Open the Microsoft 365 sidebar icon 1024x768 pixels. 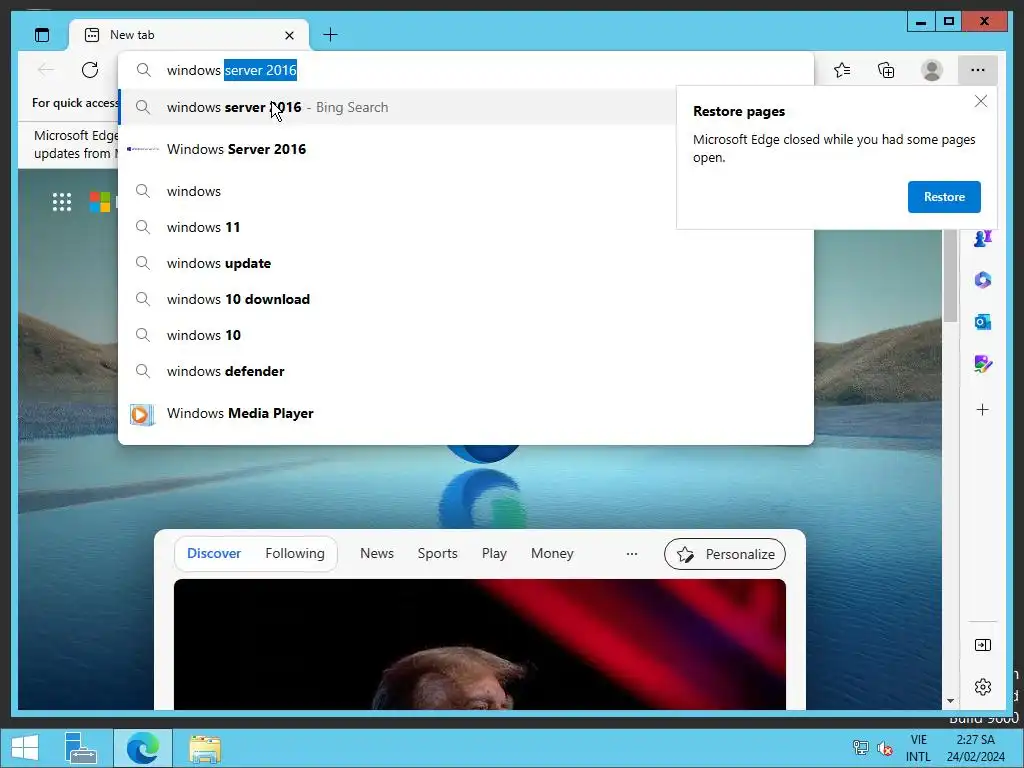(x=982, y=280)
